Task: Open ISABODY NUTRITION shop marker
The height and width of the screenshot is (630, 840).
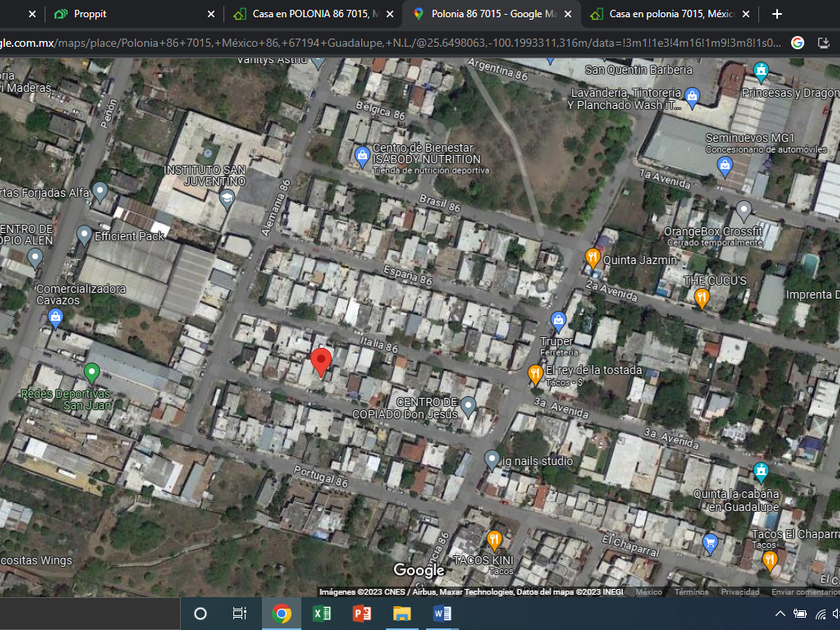Action: [362, 157]
